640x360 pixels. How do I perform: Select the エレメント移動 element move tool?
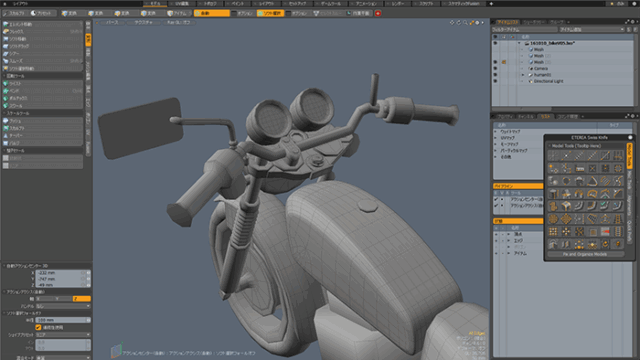(x=42, y=24)
